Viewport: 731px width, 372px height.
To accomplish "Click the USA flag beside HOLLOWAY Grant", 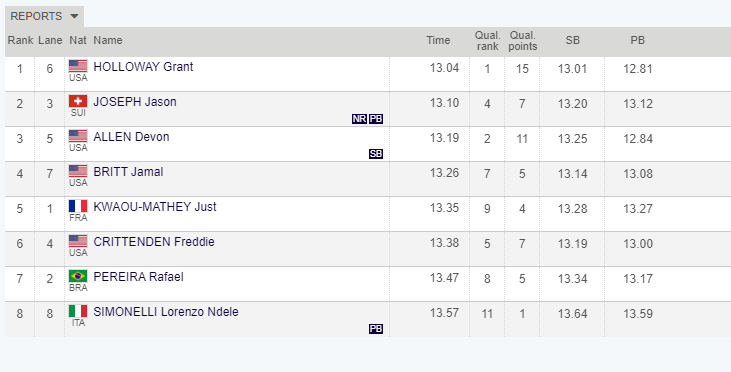I will (78, 66).
